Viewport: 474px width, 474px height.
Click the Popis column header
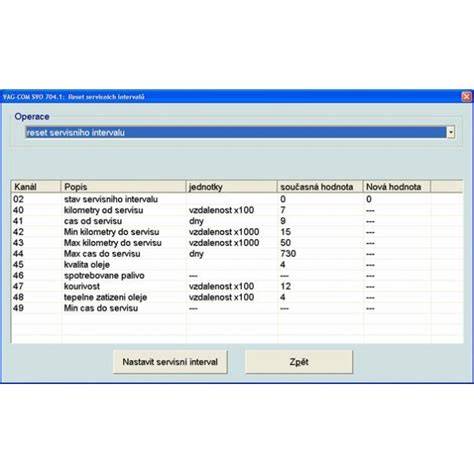point(123,187)
